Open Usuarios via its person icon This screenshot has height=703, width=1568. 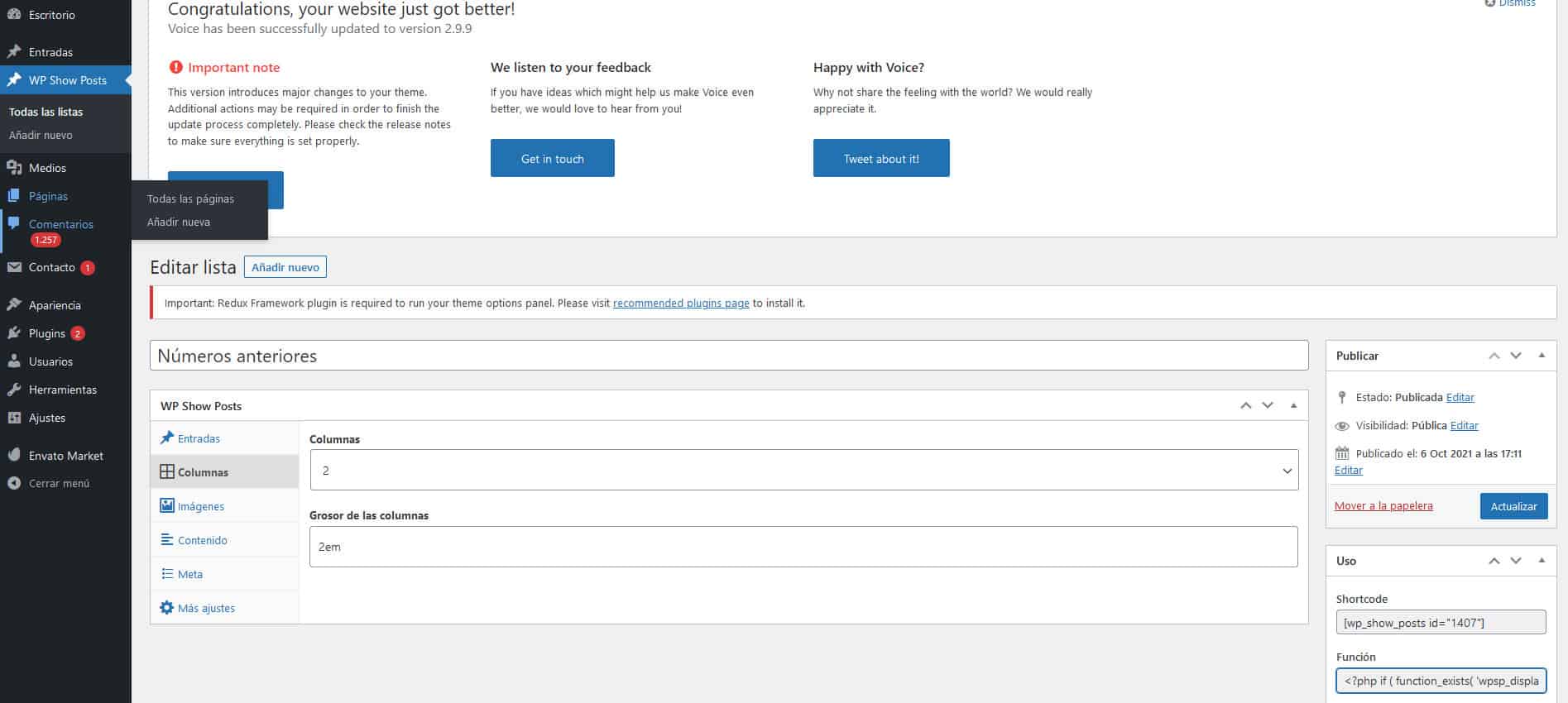[x=14, y=361]
